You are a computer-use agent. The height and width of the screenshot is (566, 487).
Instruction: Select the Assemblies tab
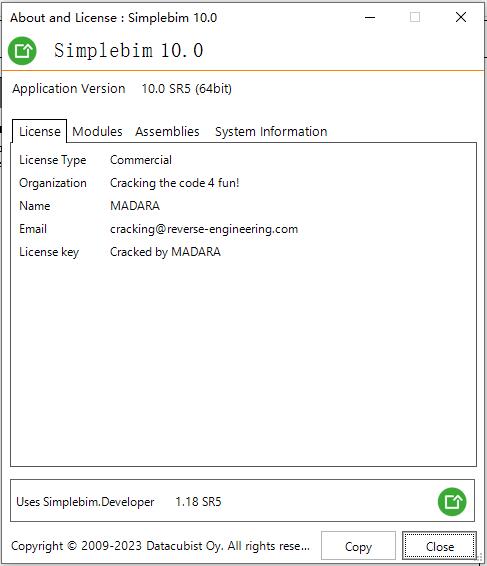pos(167,131)
